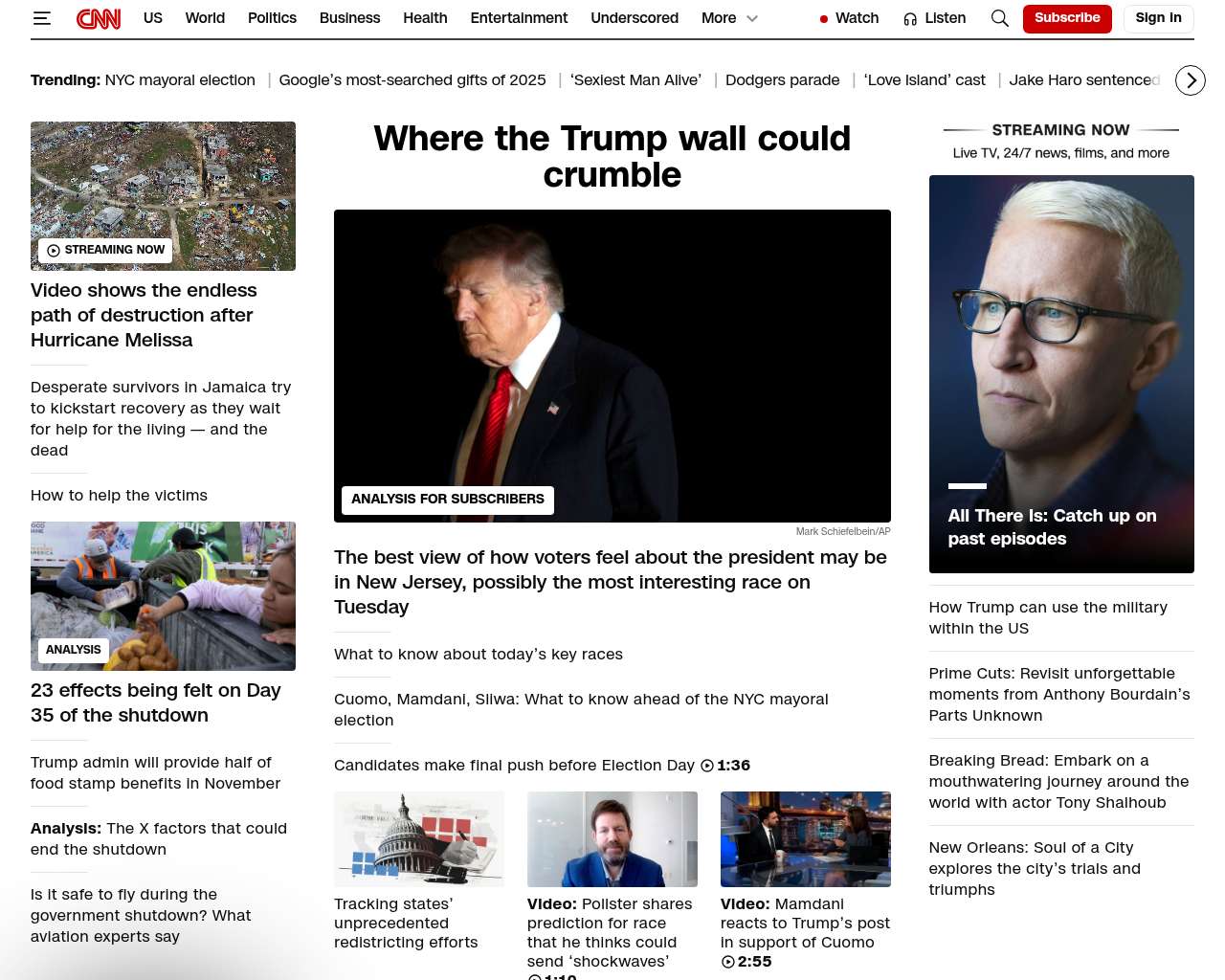Image resolution: width=1225 pixels, height=980 pixels.
Task: Open the Entertainment section
Action: click(x=519, y=18)
